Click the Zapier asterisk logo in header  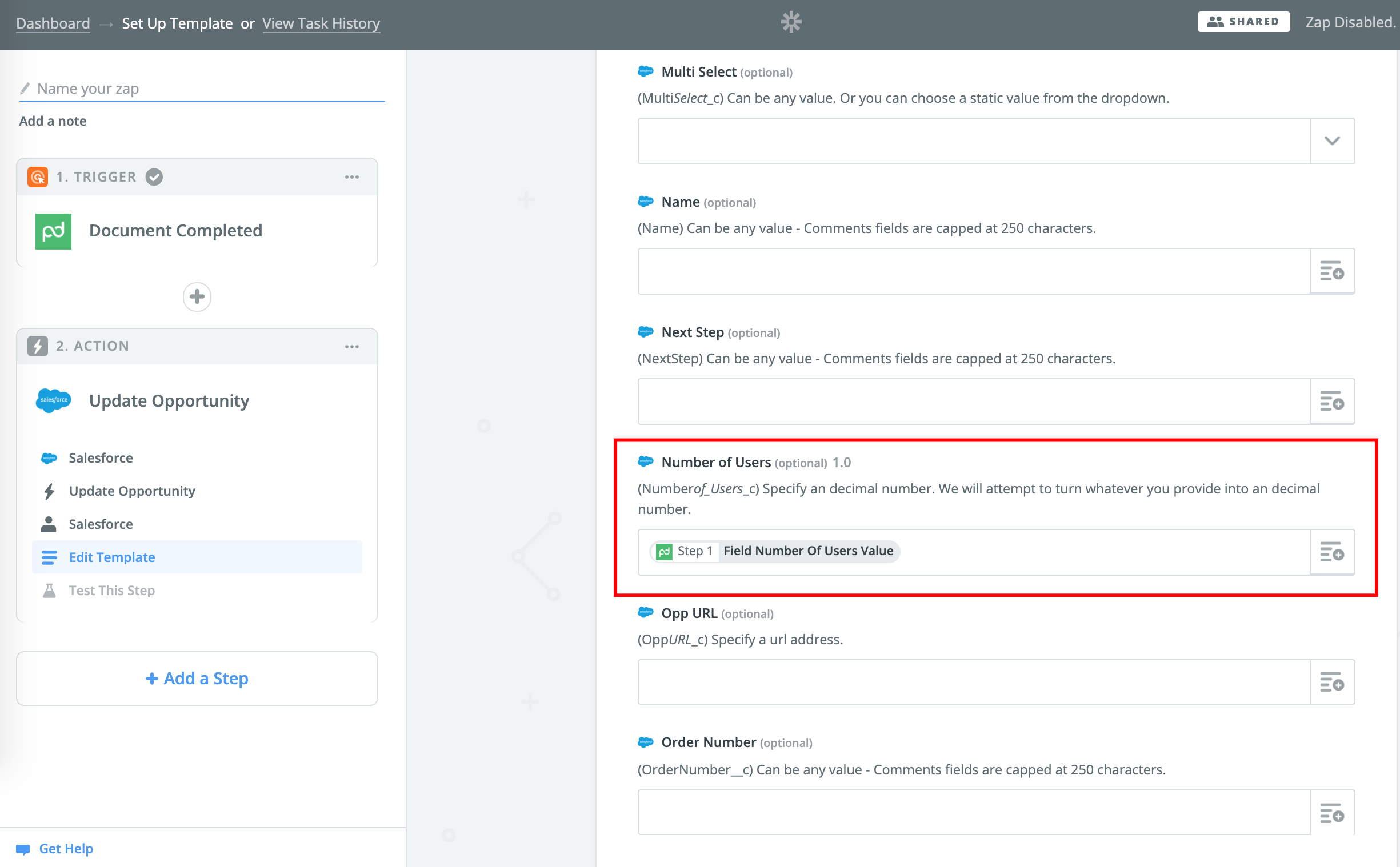click(791, 22)
